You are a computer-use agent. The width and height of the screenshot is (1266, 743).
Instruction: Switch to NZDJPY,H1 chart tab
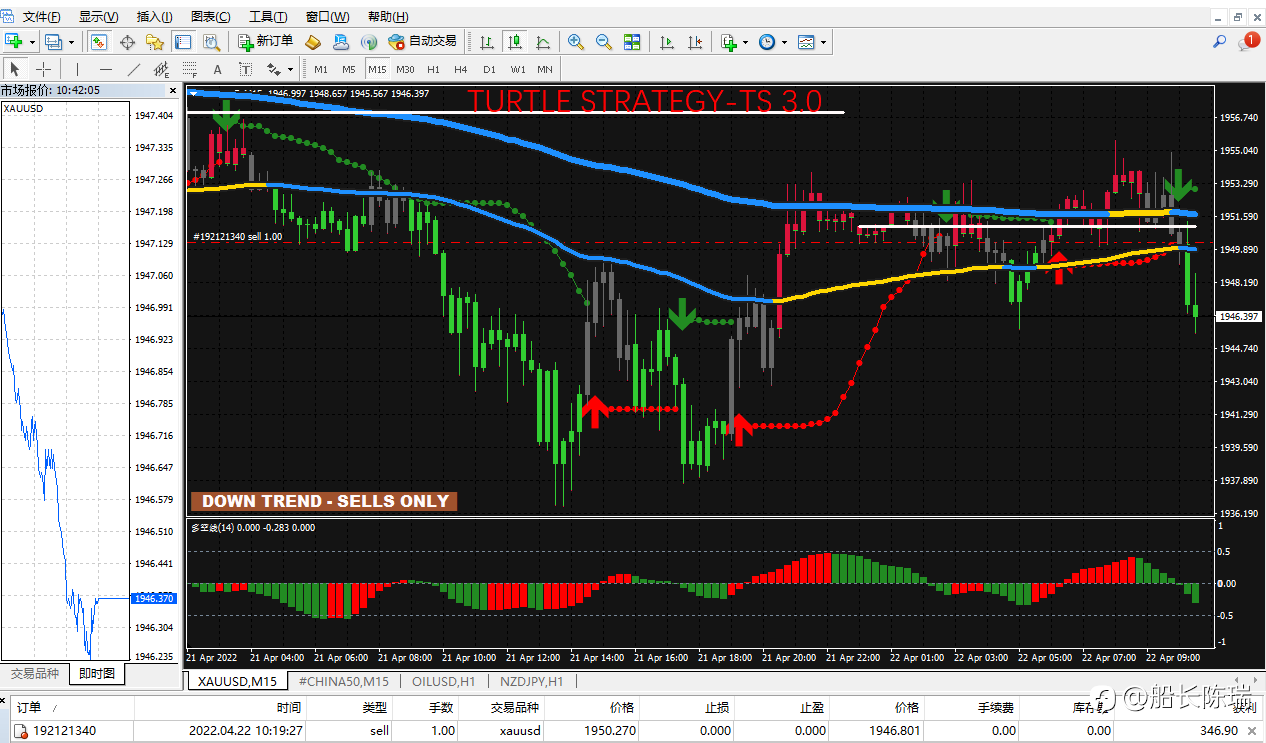click(x=531, y=681)
